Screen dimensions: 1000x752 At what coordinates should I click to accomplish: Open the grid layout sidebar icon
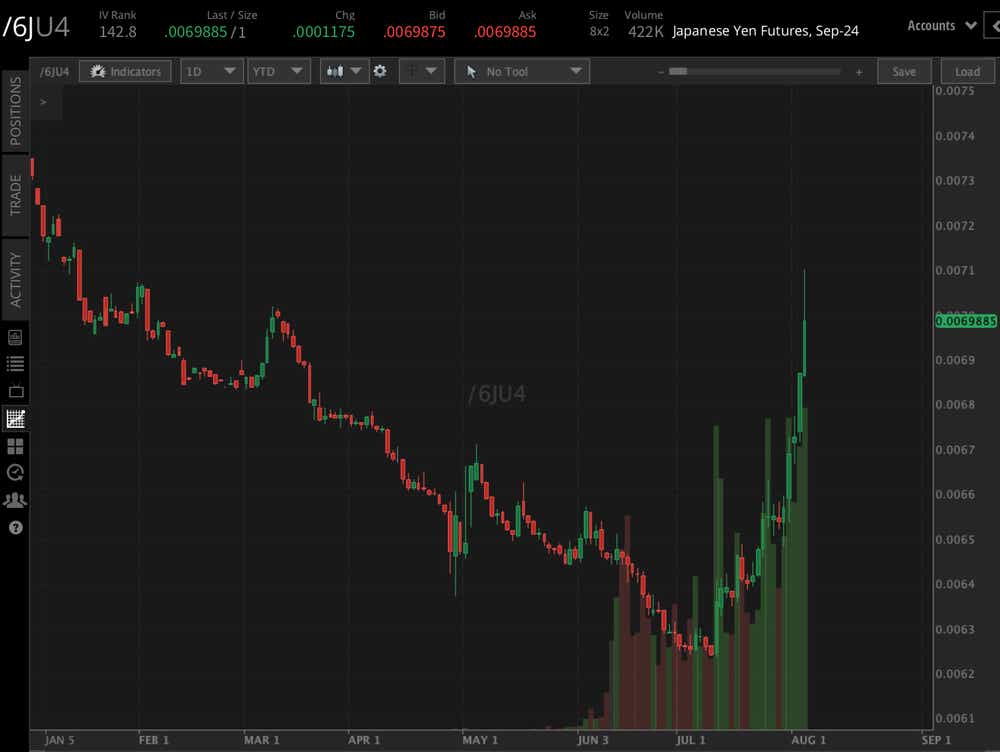tap(15, 446)
